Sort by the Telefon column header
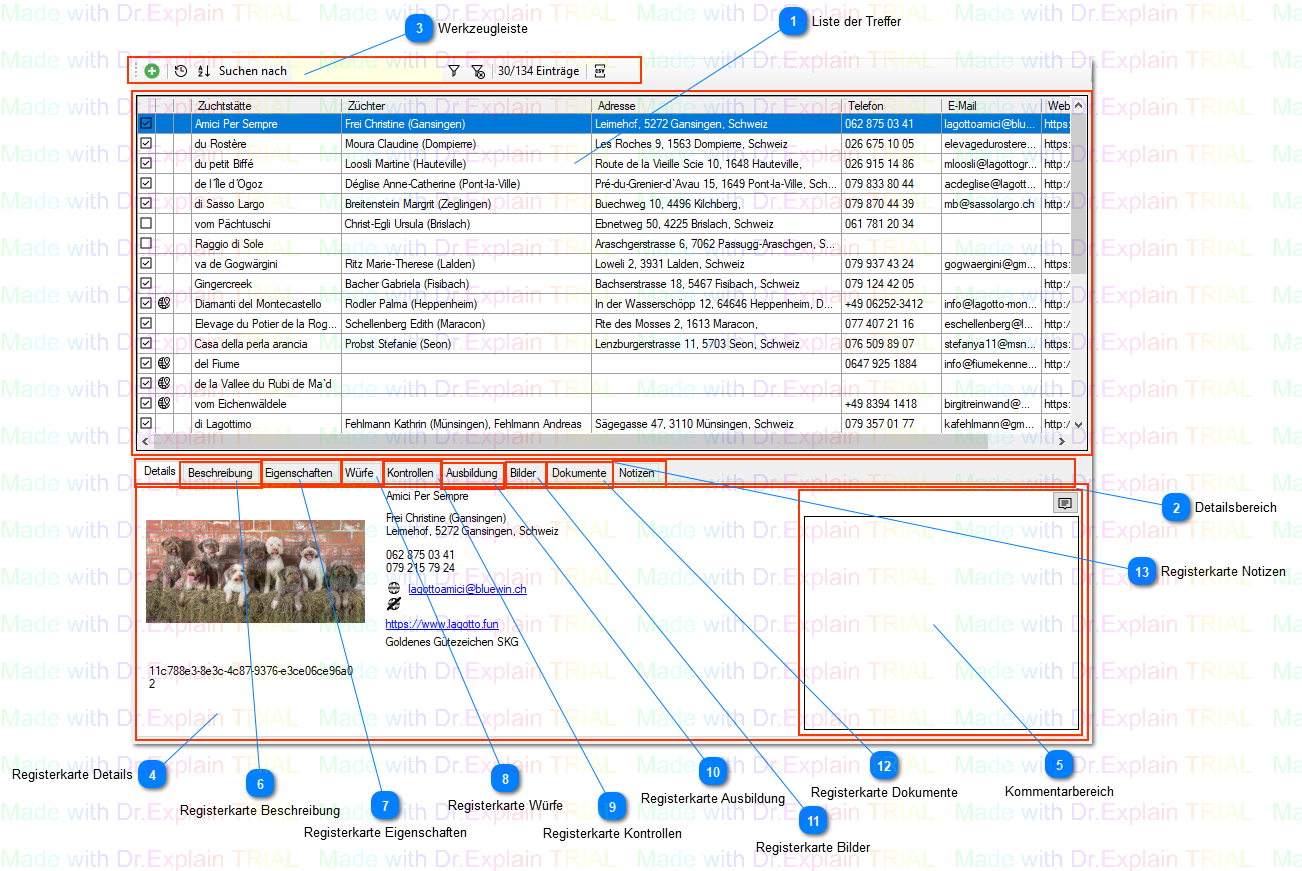Image resolution: width=1302 pixels, height=871 pixels. [892, 105]
